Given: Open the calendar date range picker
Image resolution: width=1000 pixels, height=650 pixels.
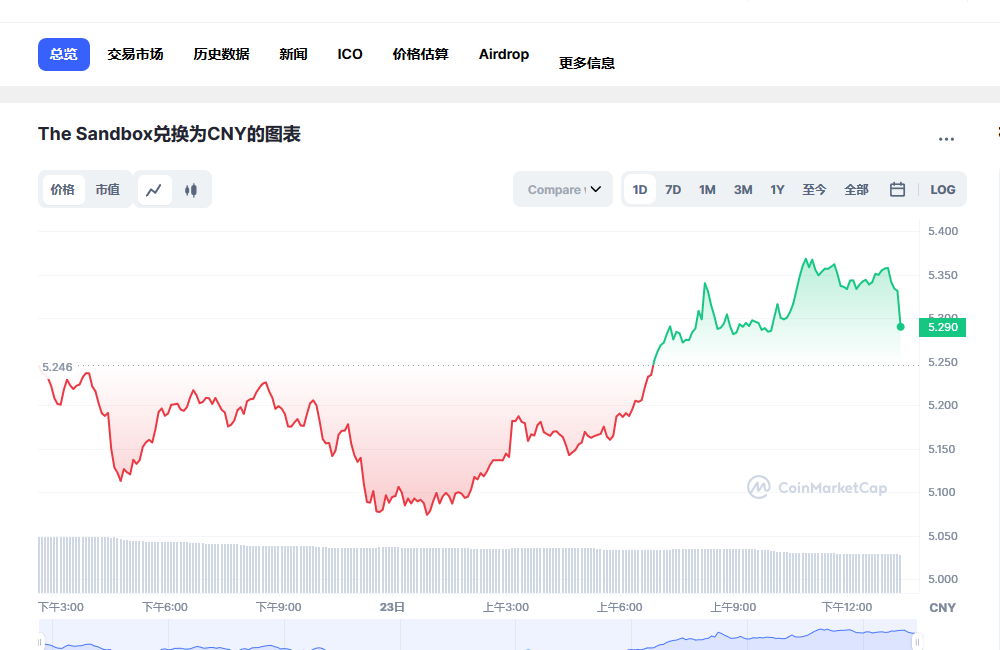Looking at the screenshot, I should click(897, 189).
